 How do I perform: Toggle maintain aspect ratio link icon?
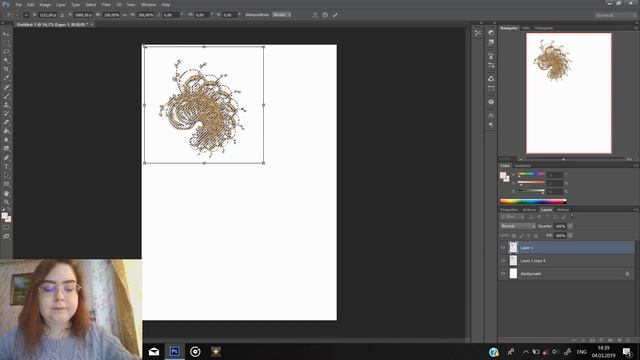click(124, 15)
